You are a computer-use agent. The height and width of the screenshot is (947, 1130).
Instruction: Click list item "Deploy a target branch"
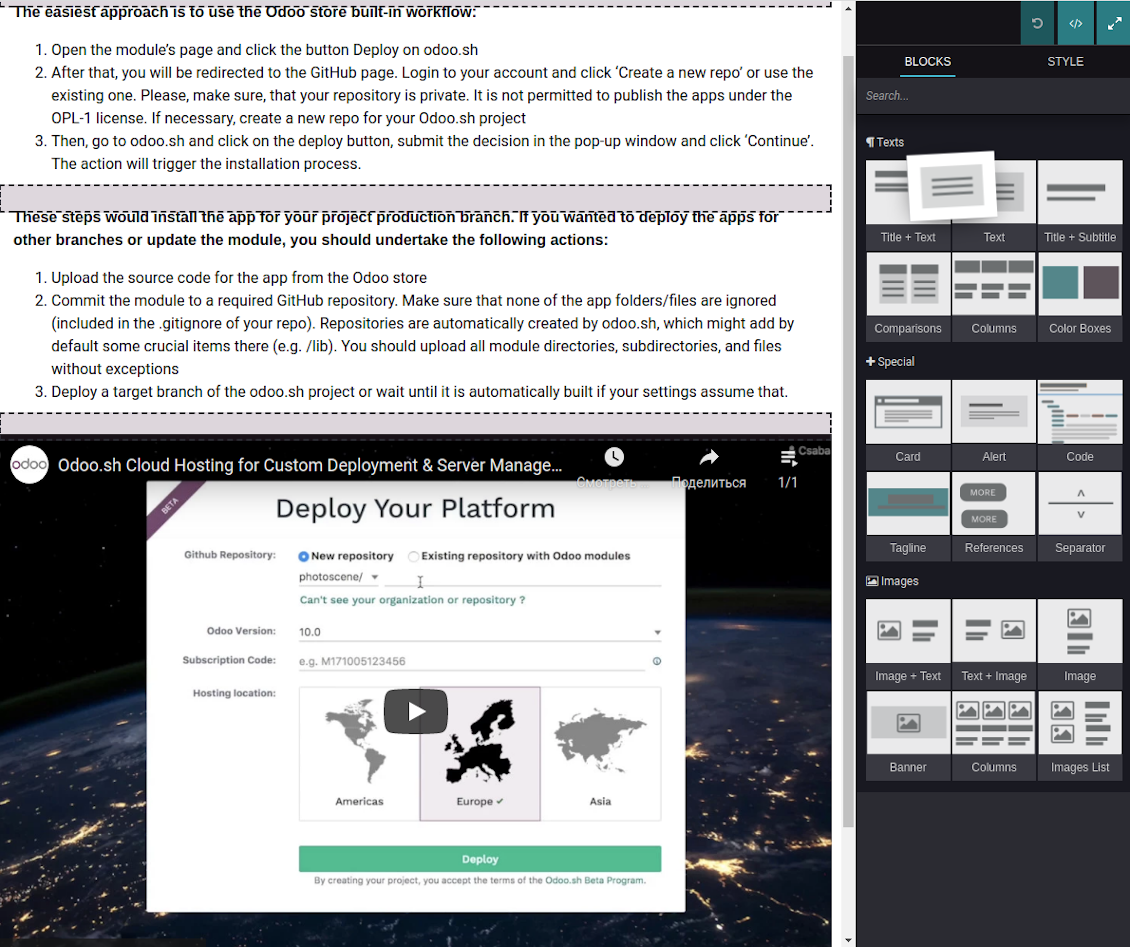419,392
